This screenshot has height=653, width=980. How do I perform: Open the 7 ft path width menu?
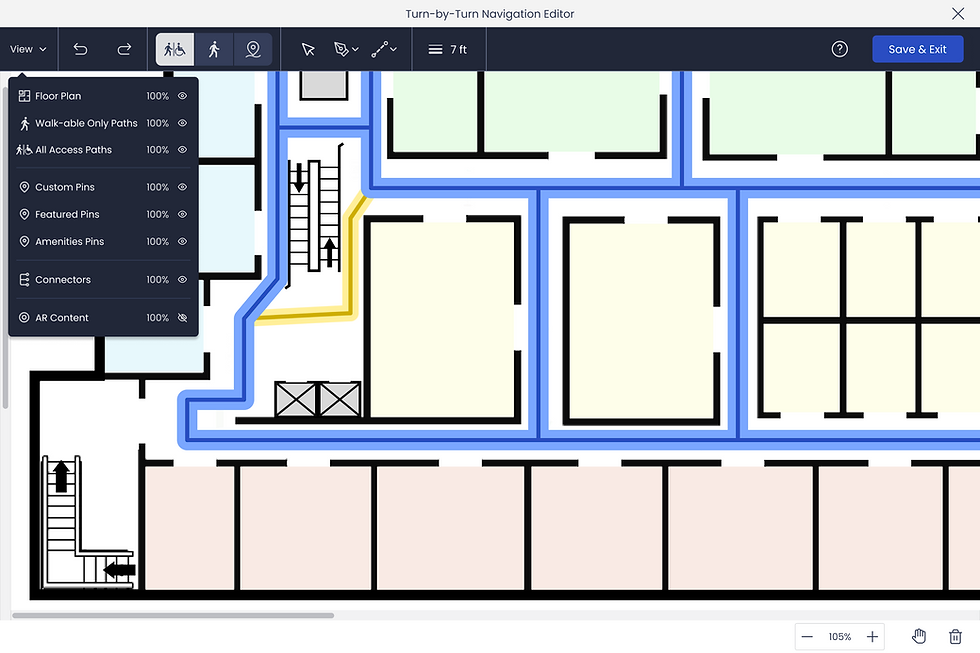tap(448, 49)
